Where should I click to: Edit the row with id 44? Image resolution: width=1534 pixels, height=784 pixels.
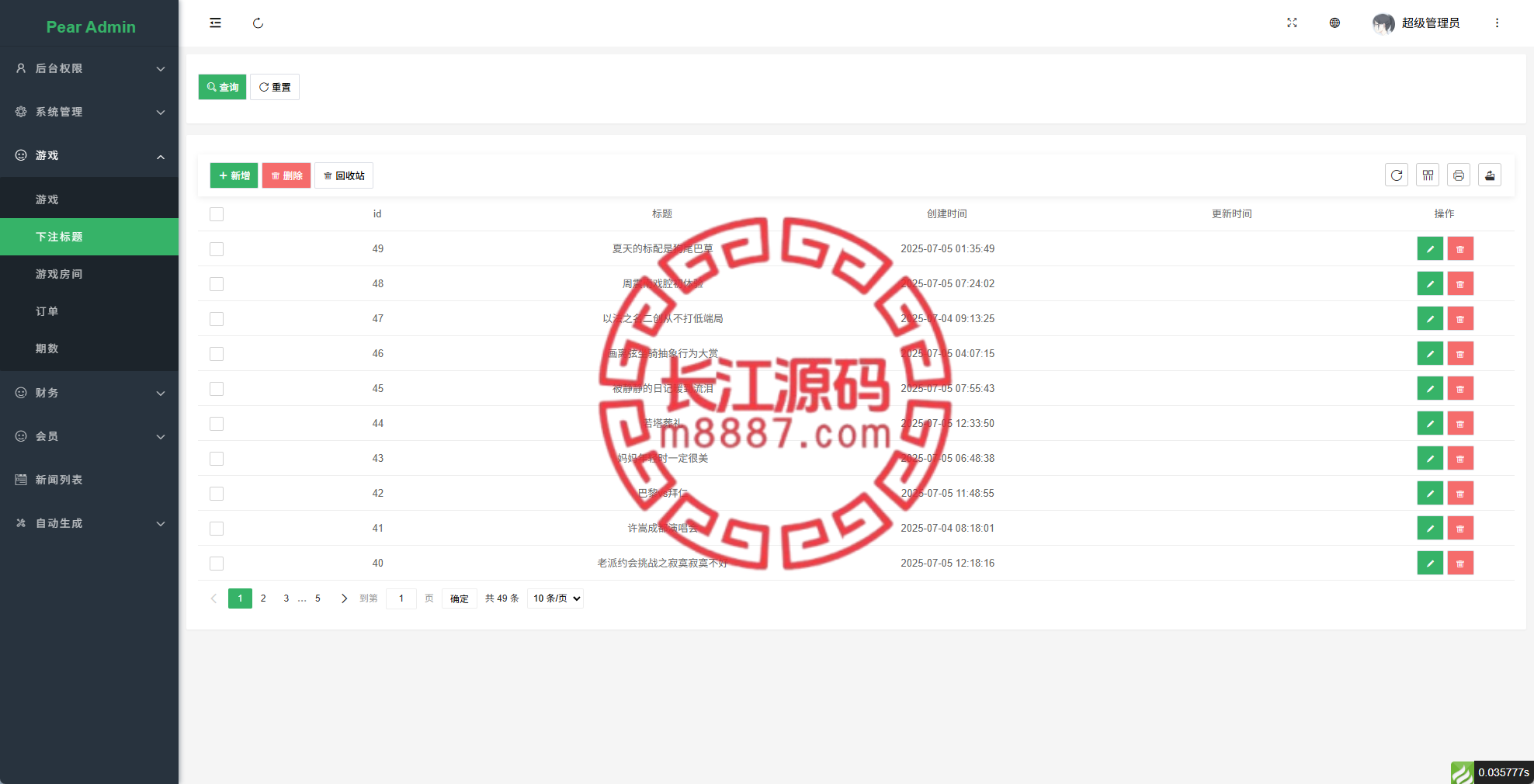tap(1430, 424)
